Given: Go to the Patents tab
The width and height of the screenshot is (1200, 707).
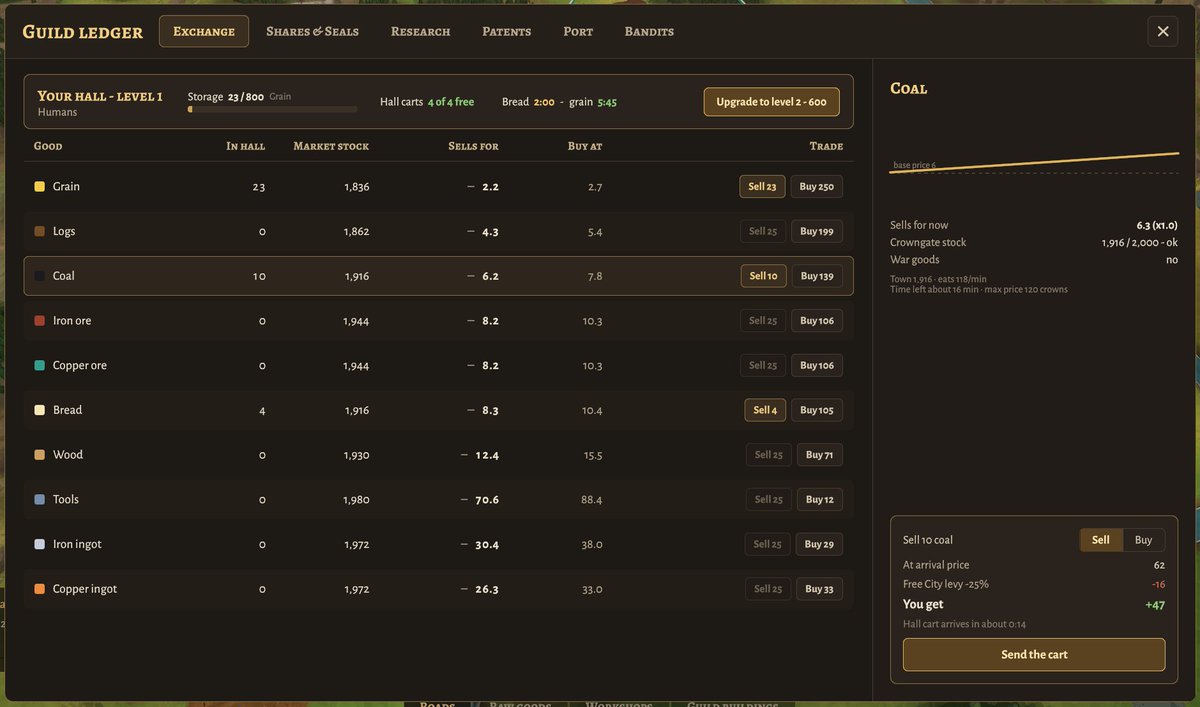Looking at the screenshot, I should pos(506,31).
